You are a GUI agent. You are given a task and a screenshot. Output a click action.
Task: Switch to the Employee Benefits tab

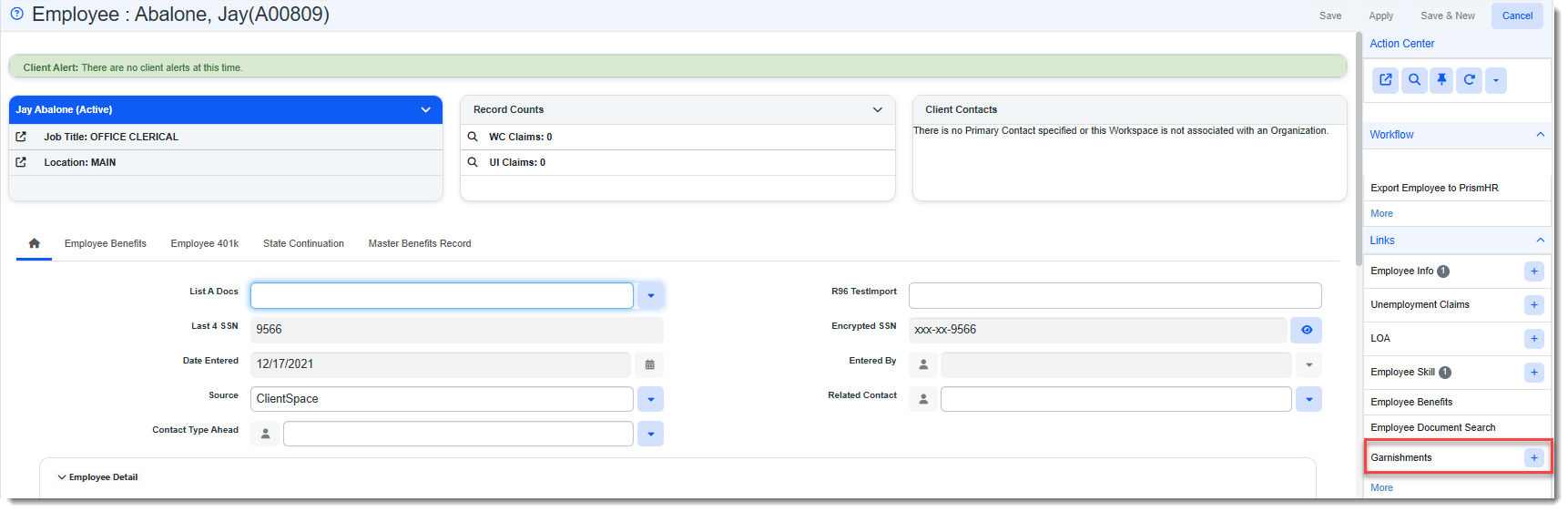(x=105, y=243)
